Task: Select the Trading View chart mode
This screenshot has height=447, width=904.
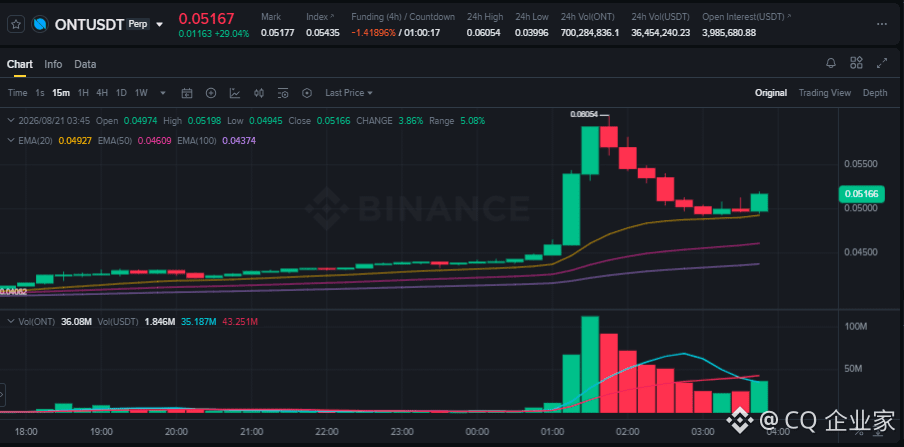Action: pyautogui.click(x=824, y=93)
